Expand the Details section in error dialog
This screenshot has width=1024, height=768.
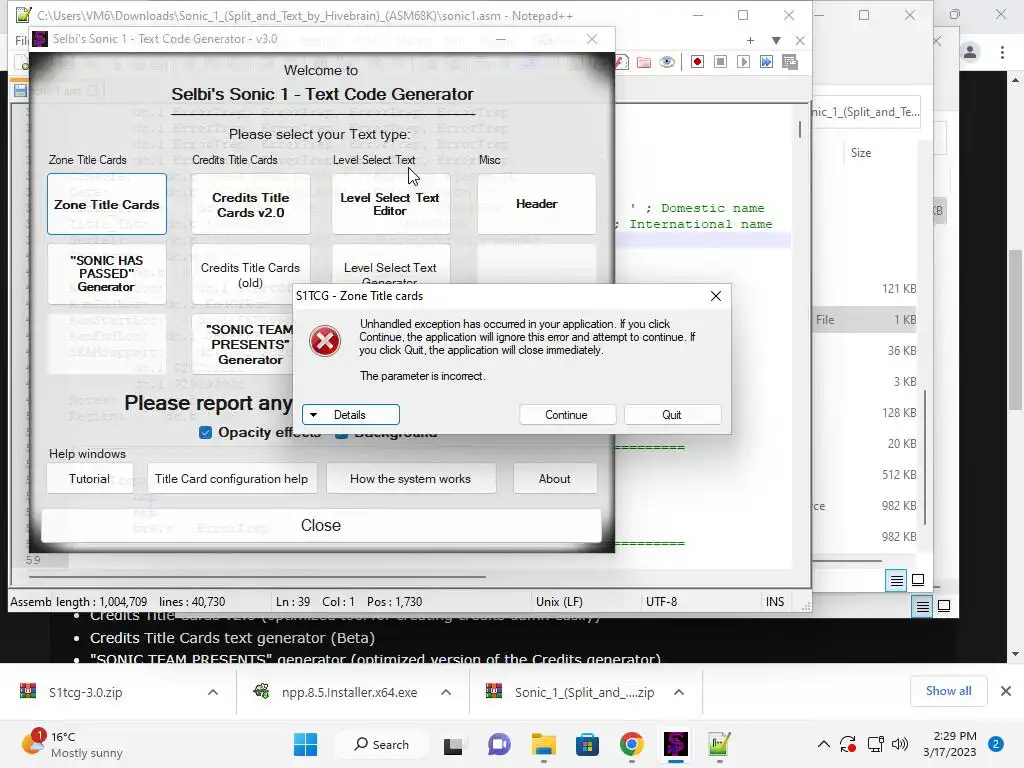[x=351, y=415]
